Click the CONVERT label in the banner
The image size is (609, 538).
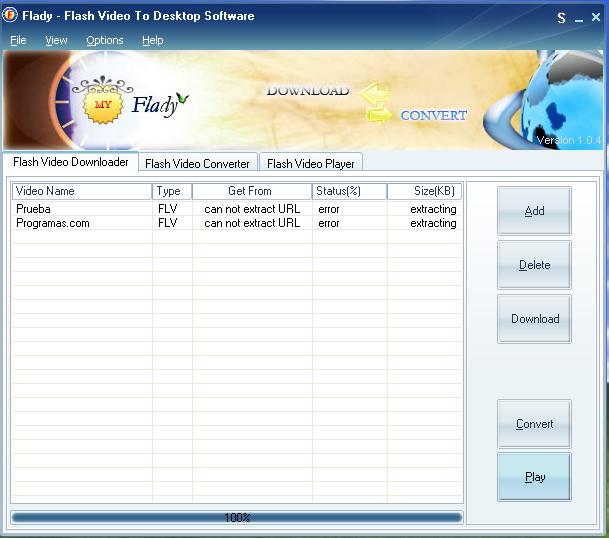433,115
